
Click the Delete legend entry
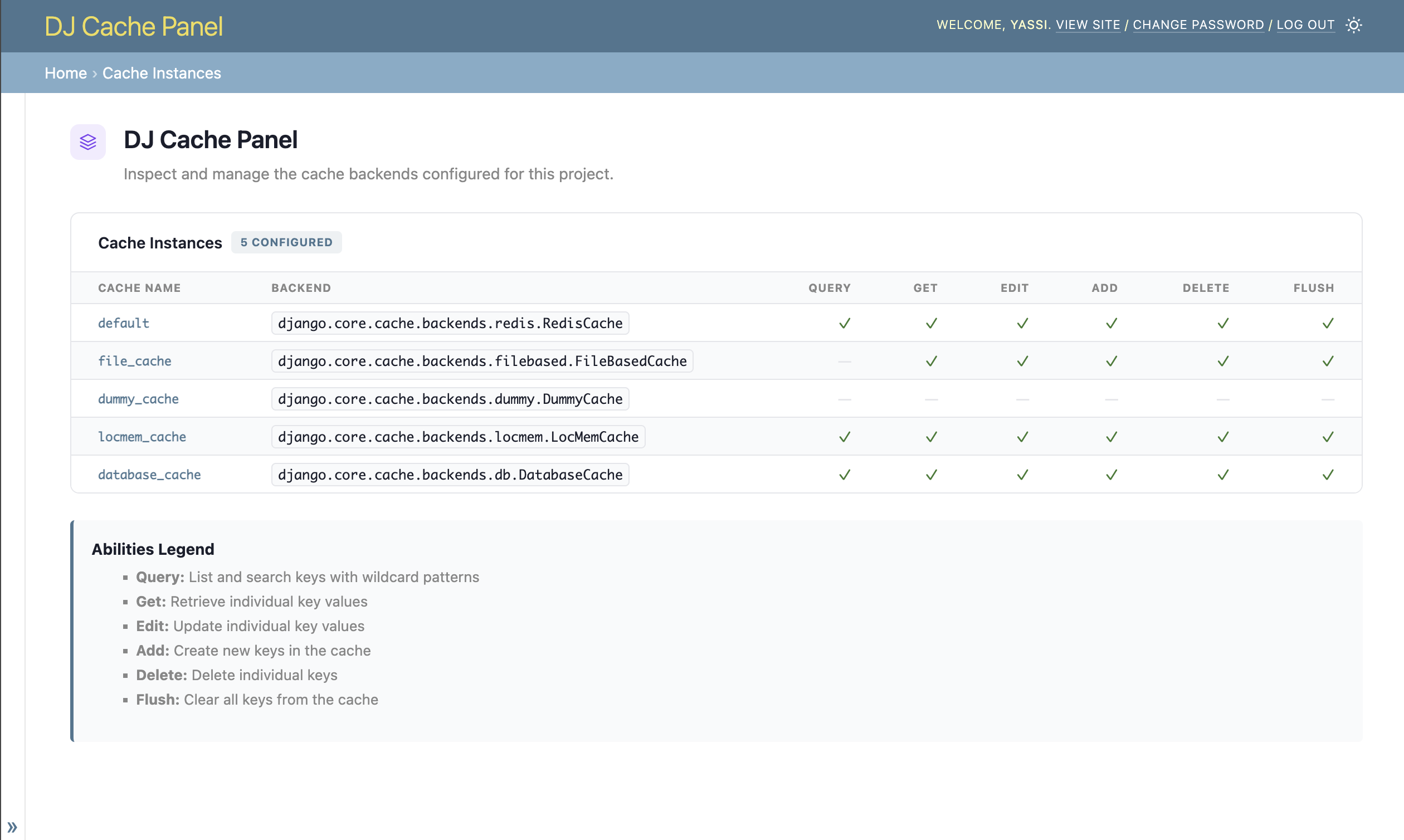click(x=237, y=675)
